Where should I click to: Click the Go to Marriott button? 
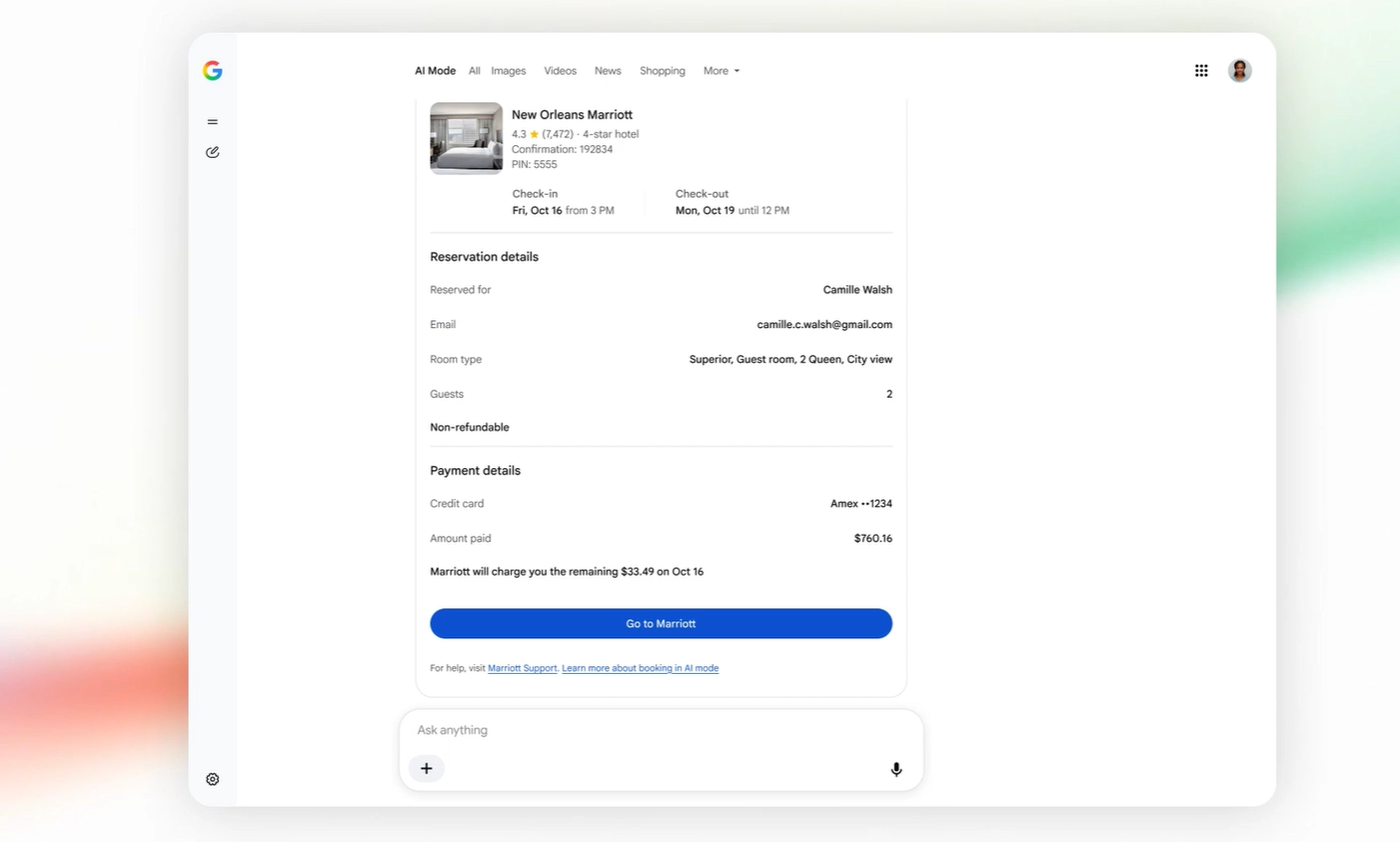(x=661, y=623)
